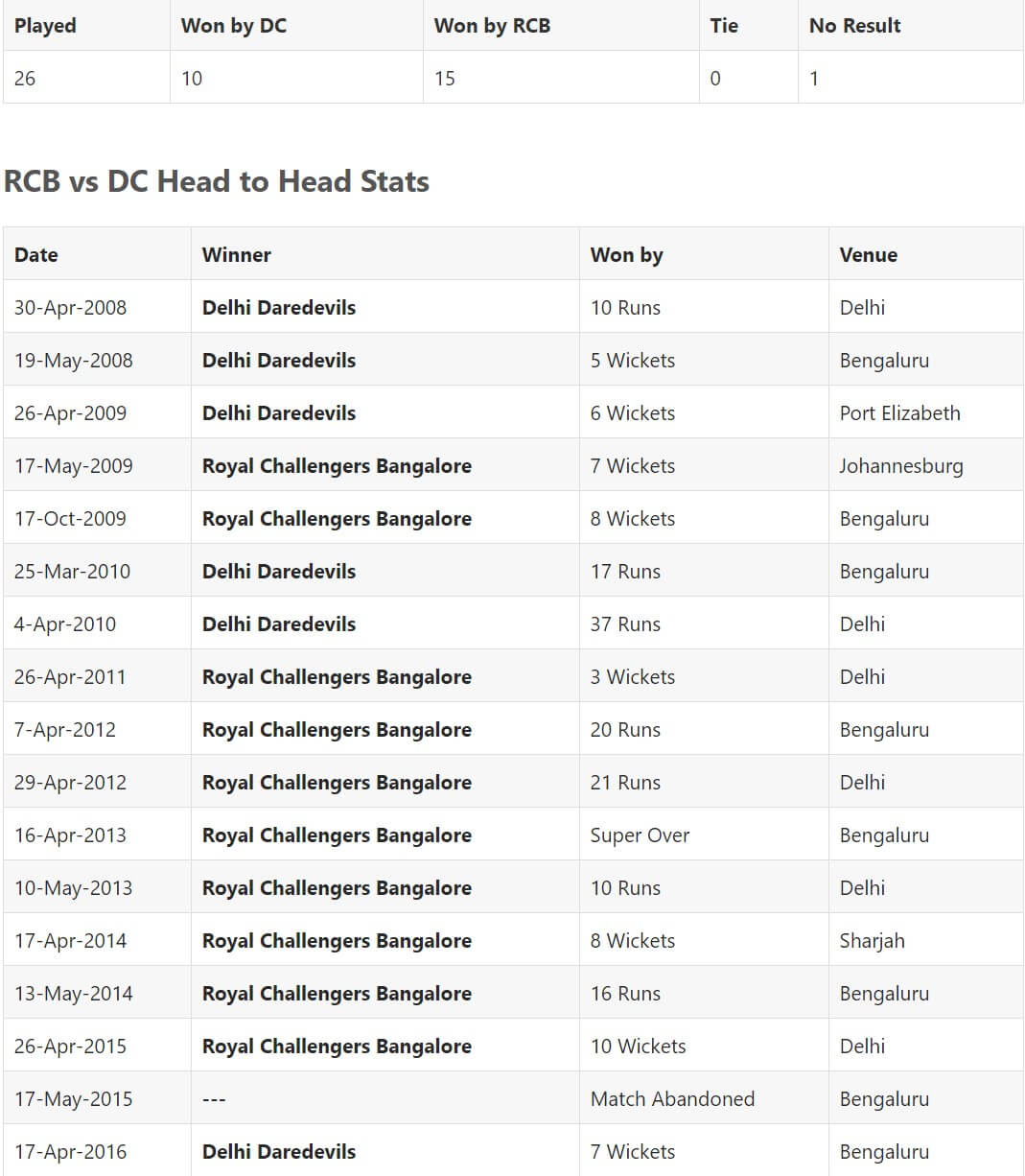Click the Port Elizabeth venue cell

(899, 413)
